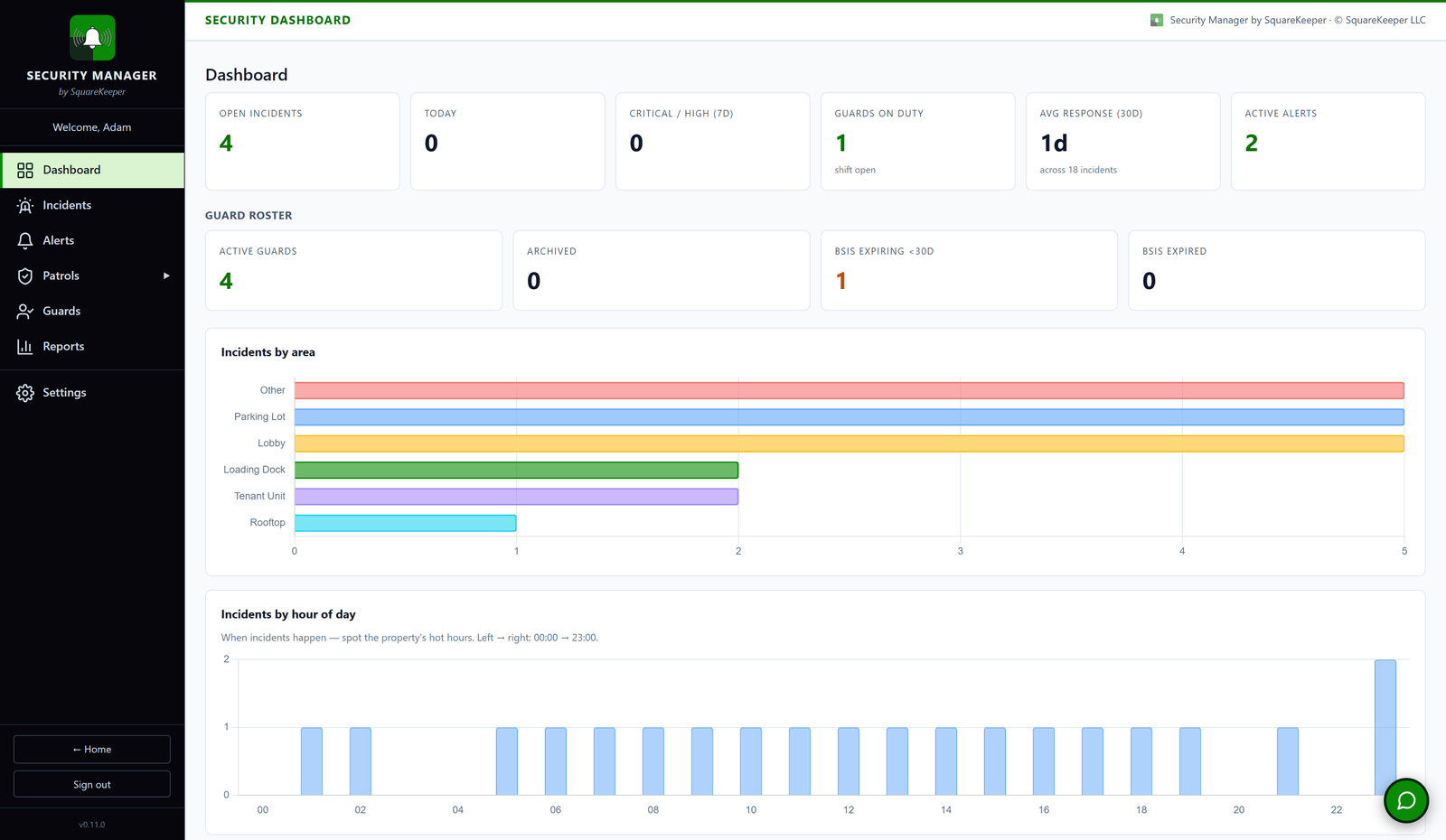Open the chat support bubble
Screen dimensions: 1446x840
pos(1406,800)
